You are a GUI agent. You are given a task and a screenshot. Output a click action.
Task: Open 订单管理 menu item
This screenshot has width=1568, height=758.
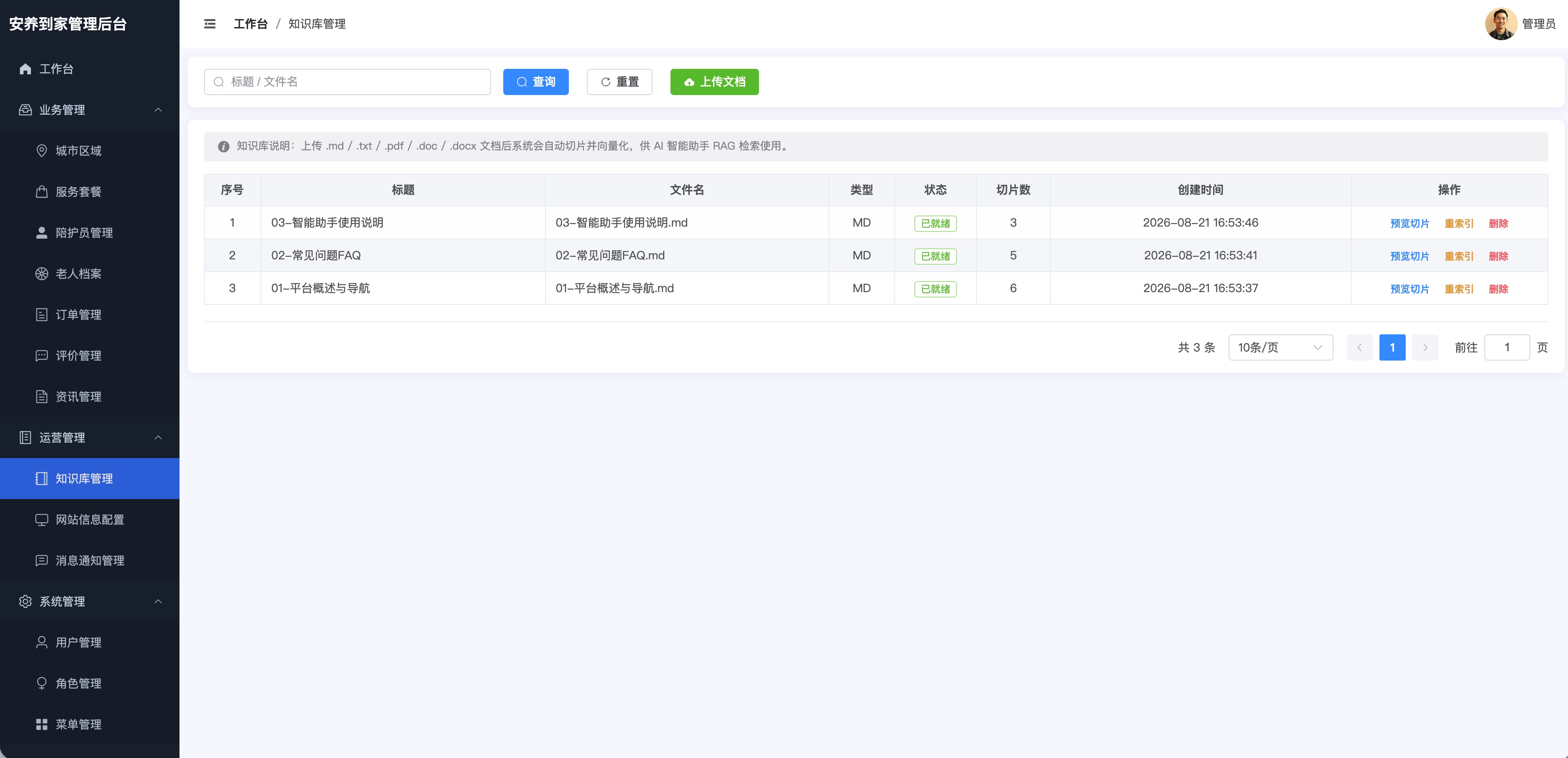[x=89, y=315]
